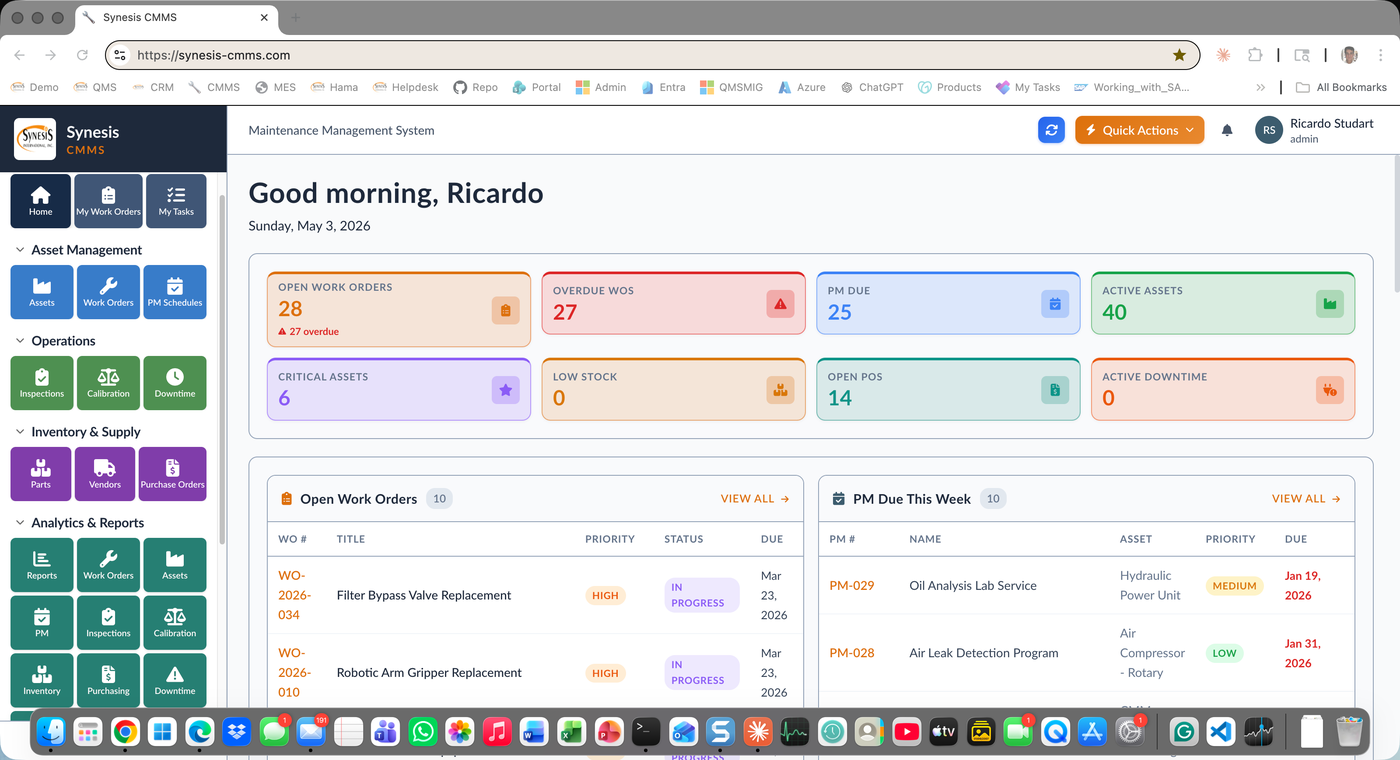The width and height of the screenshot is (1400, 760).
Task: Open My Work Orders tile
Action: (108, 201)
